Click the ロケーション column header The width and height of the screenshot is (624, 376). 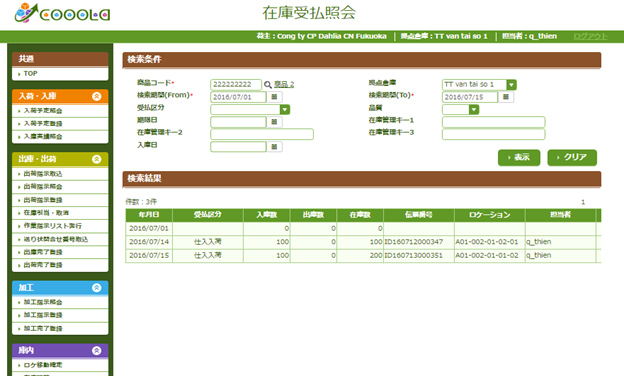coord(489,215)
